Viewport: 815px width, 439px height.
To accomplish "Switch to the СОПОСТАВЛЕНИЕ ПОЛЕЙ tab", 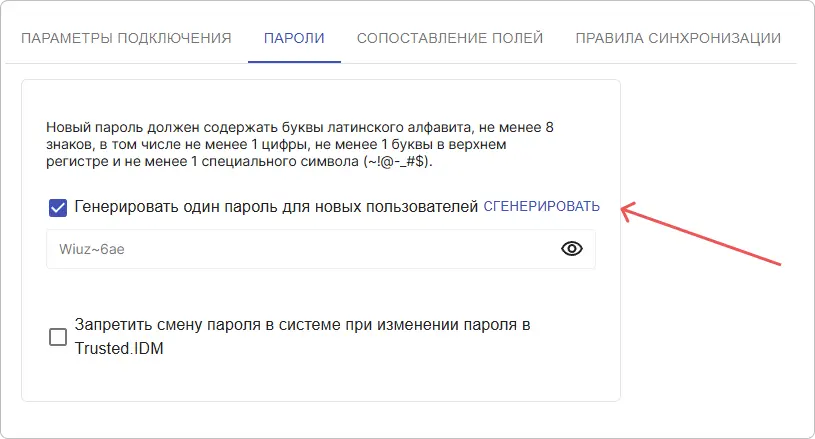I will tap(450, 38).
